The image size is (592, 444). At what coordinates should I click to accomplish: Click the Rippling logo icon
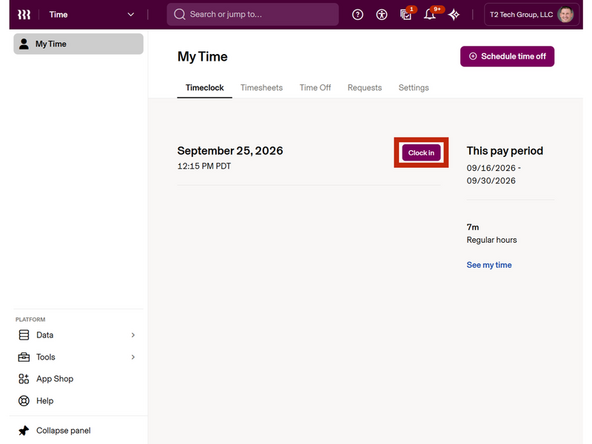tap(24, 15)
